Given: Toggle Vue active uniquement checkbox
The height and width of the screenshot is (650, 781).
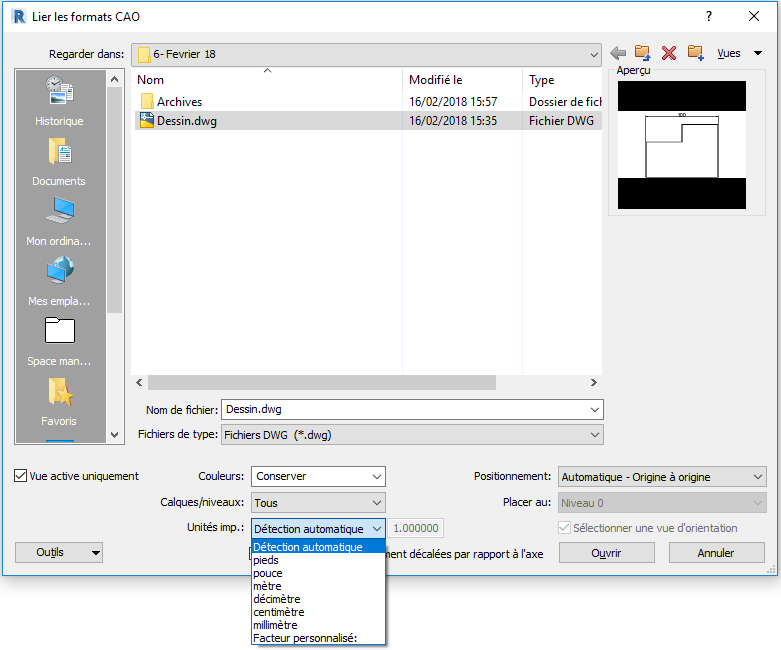Looking at the screenshot, I should pos(20,476).
